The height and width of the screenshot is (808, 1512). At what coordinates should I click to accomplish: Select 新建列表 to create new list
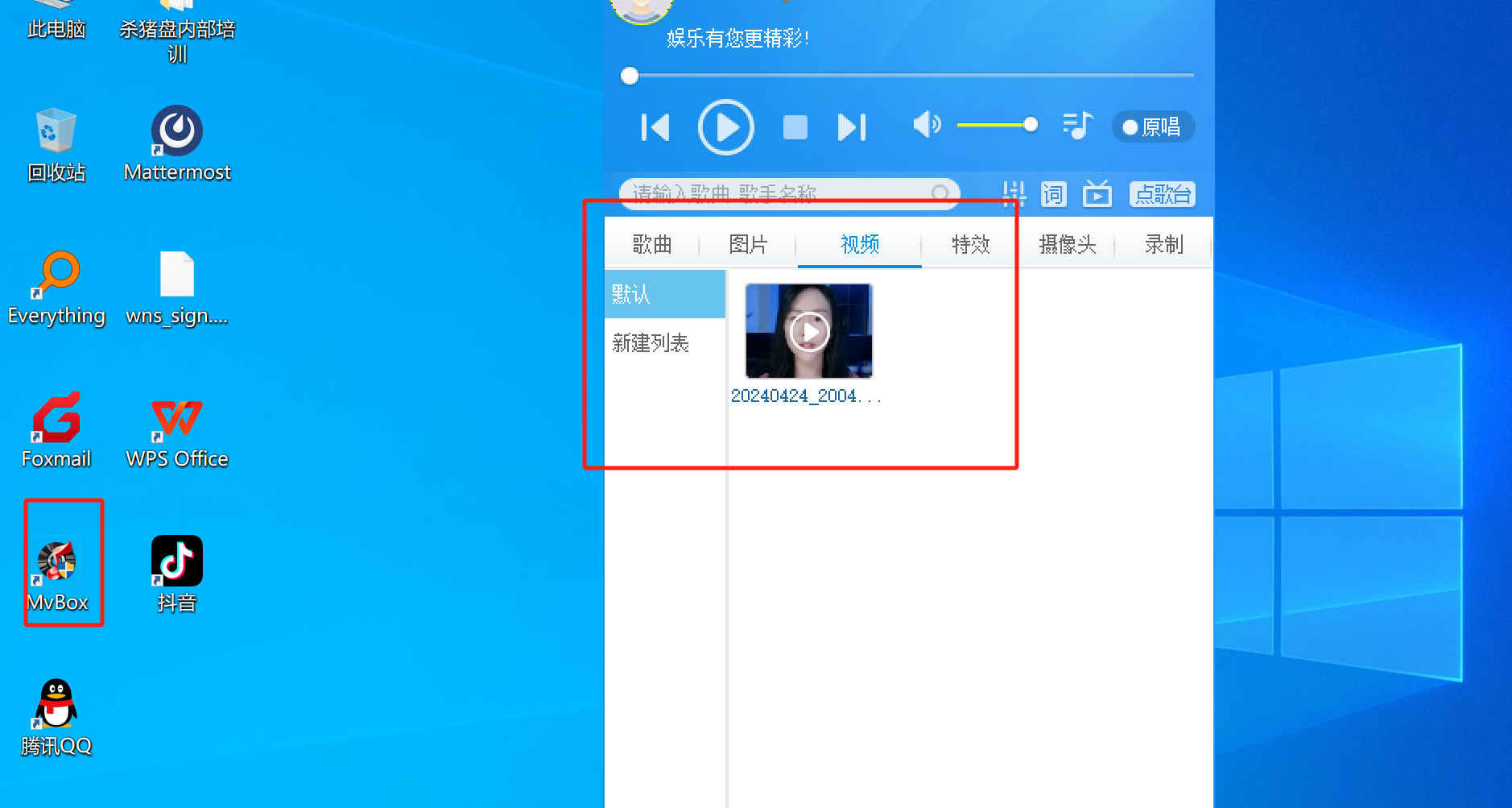pos(651,342)
